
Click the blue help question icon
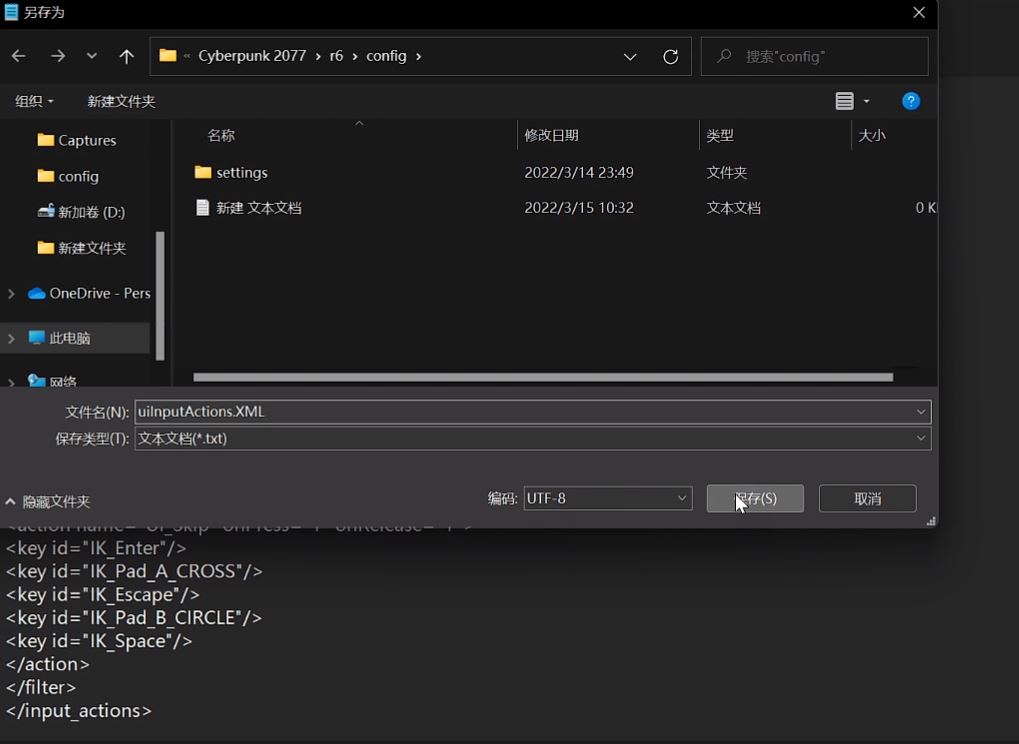point(910,101)
